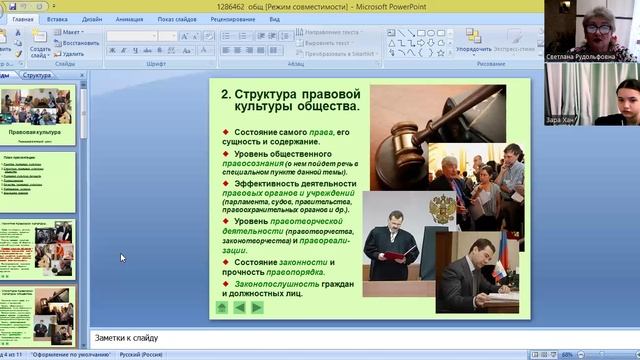Click the increase indent icon
This screenshot has width=640, height=360.
pos(272,36)
